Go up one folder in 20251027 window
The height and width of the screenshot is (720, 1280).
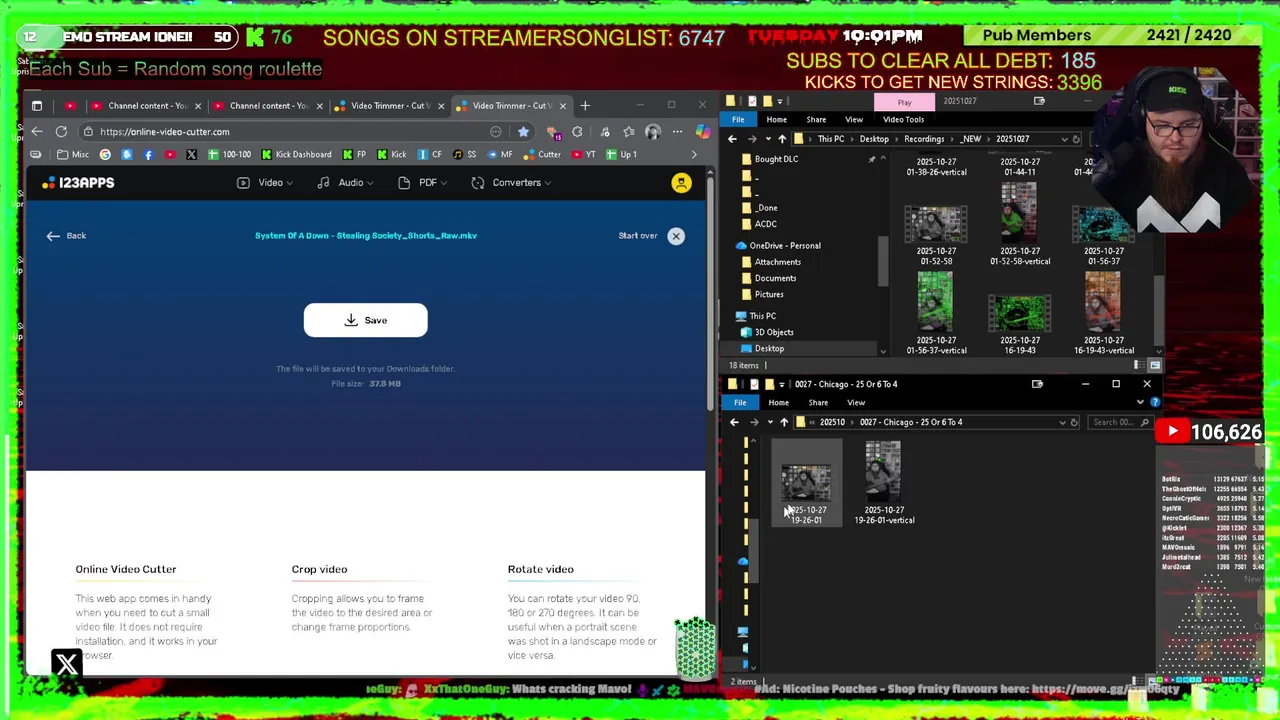click(782, 140)
